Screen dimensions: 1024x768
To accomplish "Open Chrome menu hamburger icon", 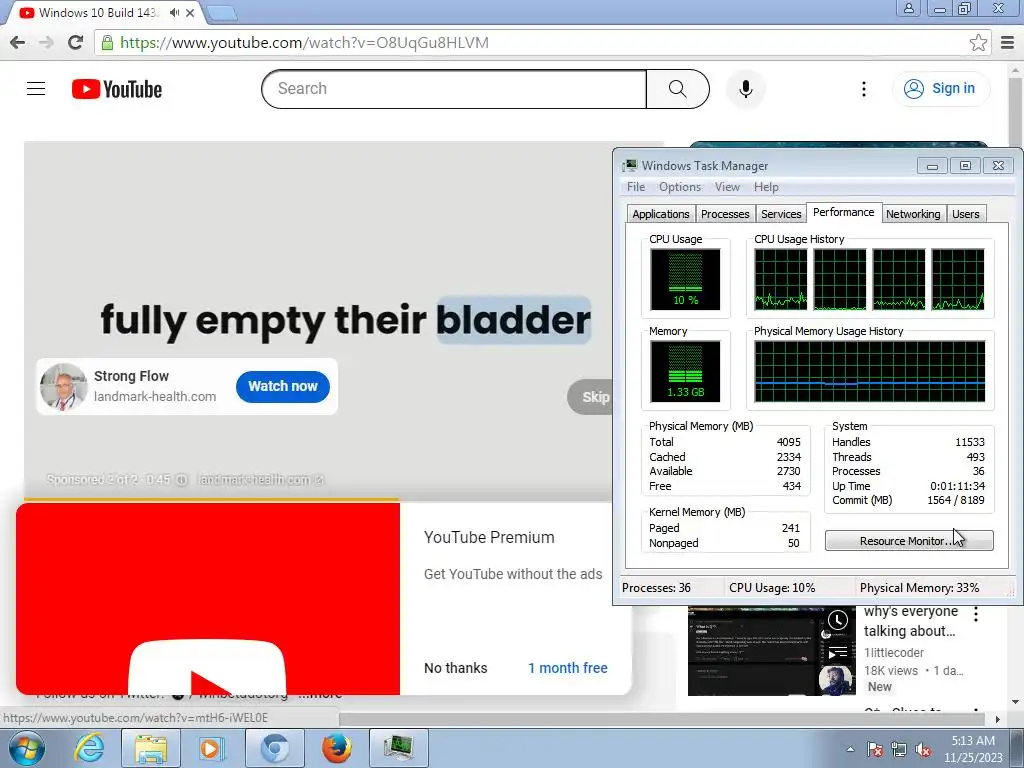I will [x=1008, y=42].
